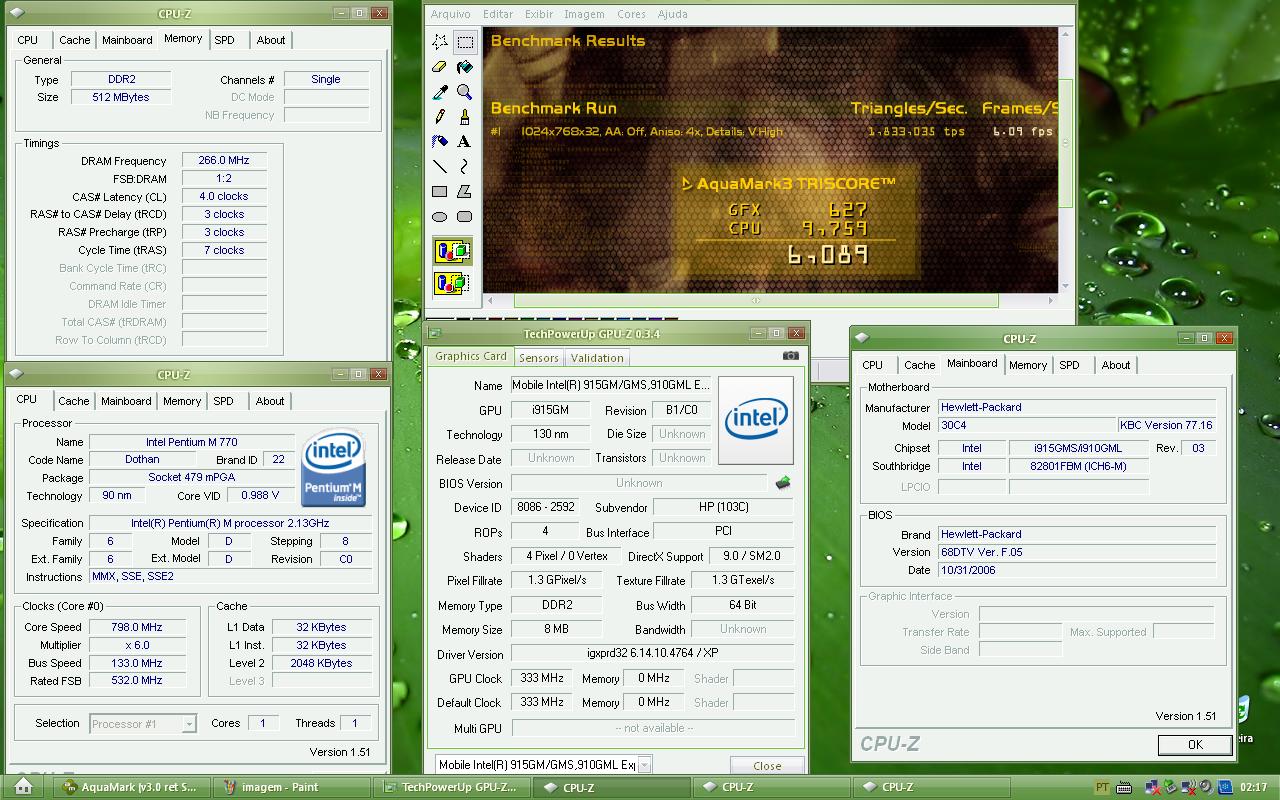Screen dimensions: 1280x800
Task: Click the GPU Name field in GPU-Z
Action: [x=613, y=385]
